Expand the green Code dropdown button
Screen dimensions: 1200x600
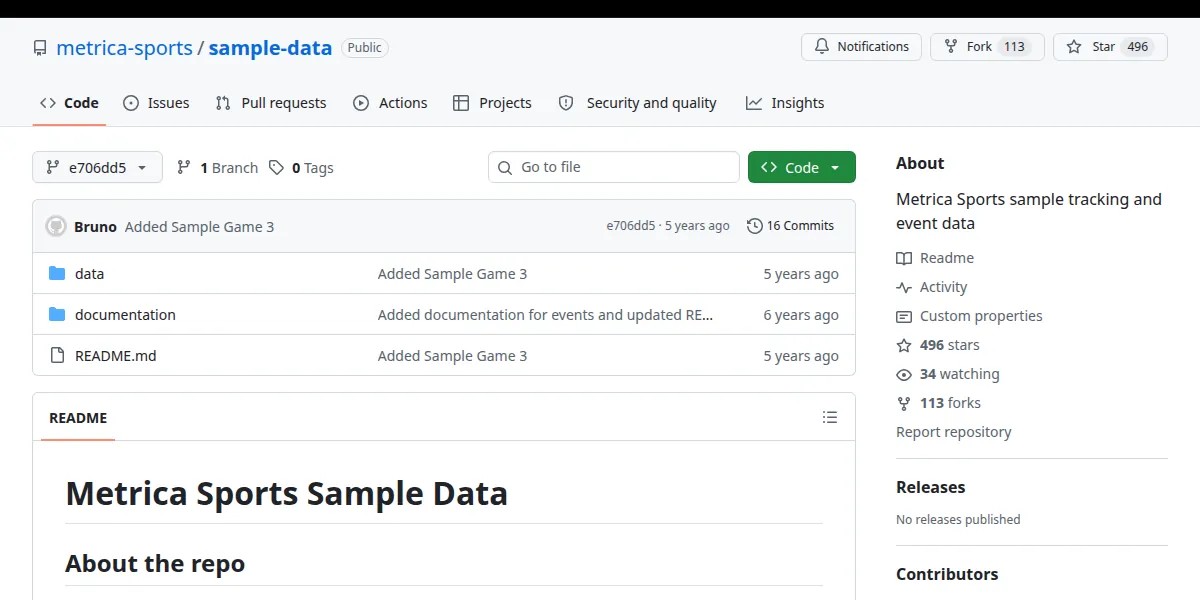point(802,167)
